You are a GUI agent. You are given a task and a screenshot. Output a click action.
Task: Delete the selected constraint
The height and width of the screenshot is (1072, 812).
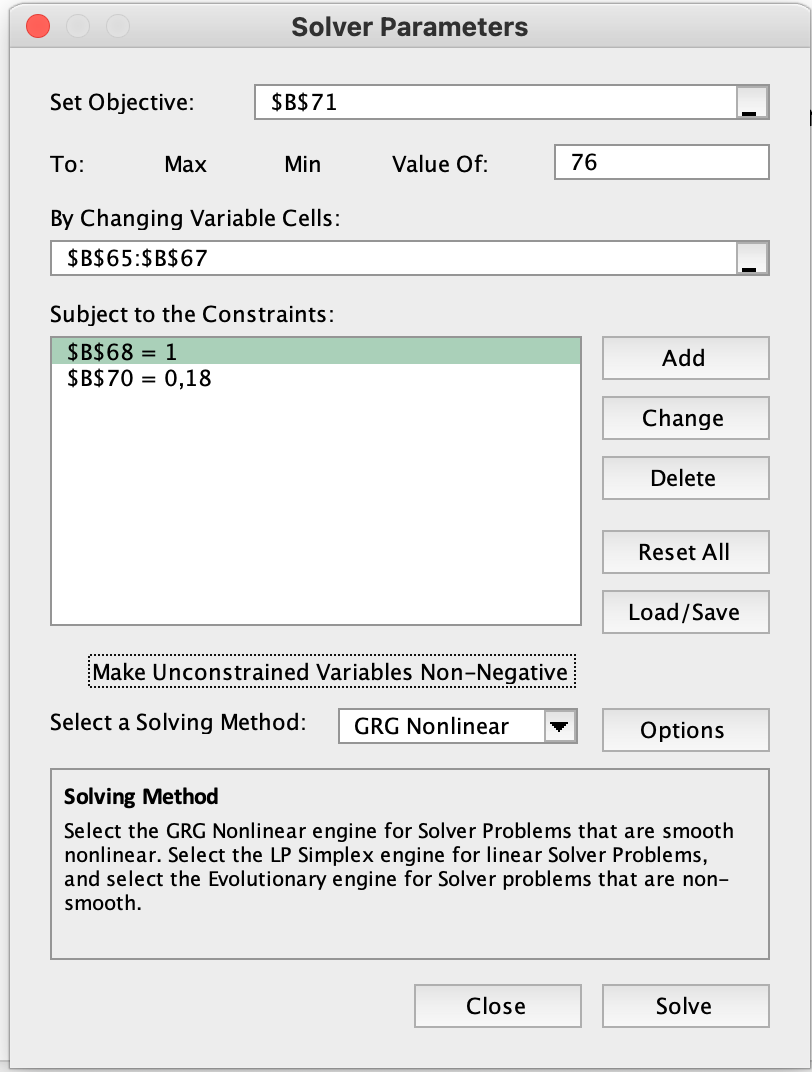tap(686, 478)
